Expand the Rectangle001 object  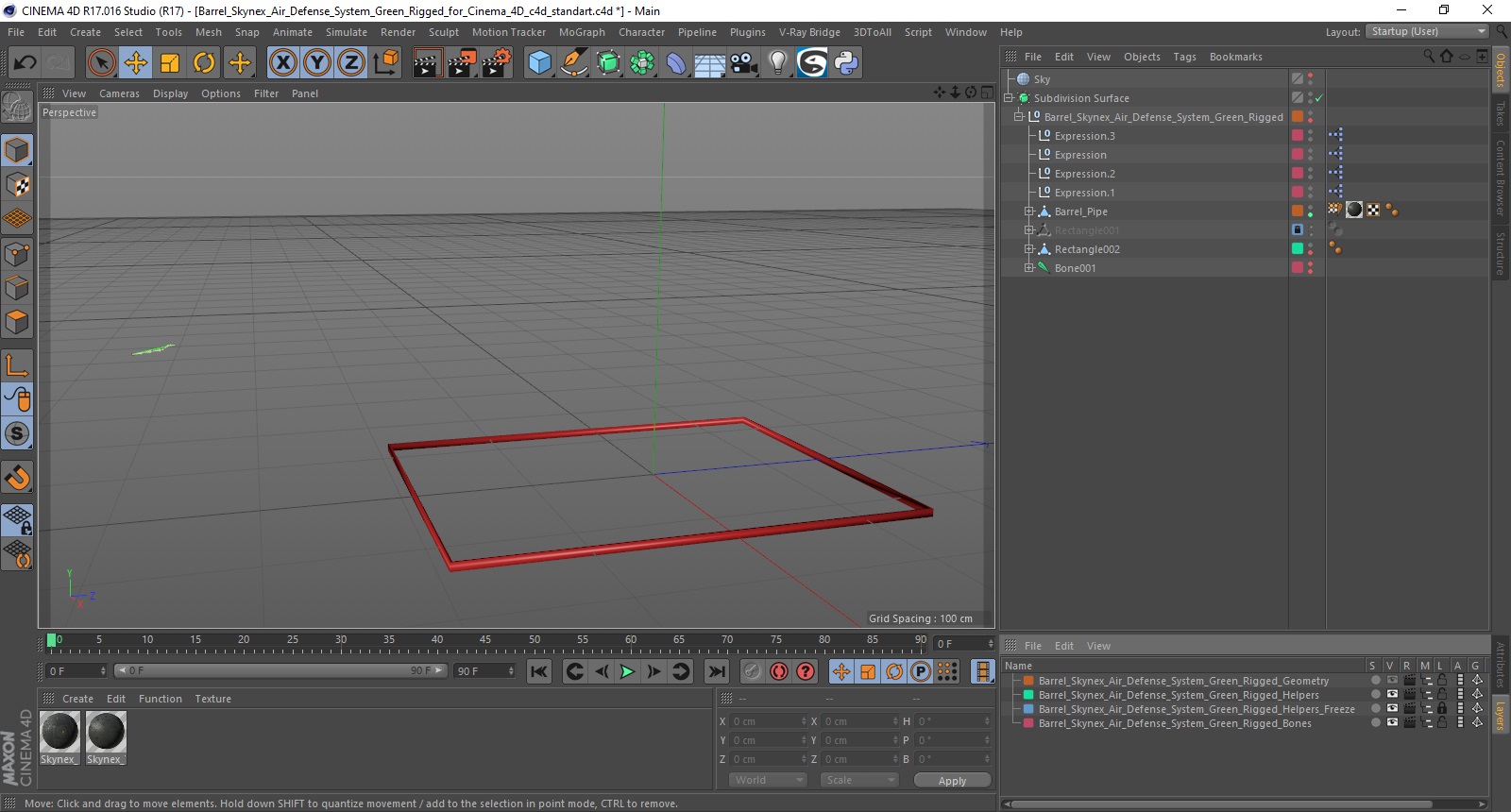(x=1029, y=230)
